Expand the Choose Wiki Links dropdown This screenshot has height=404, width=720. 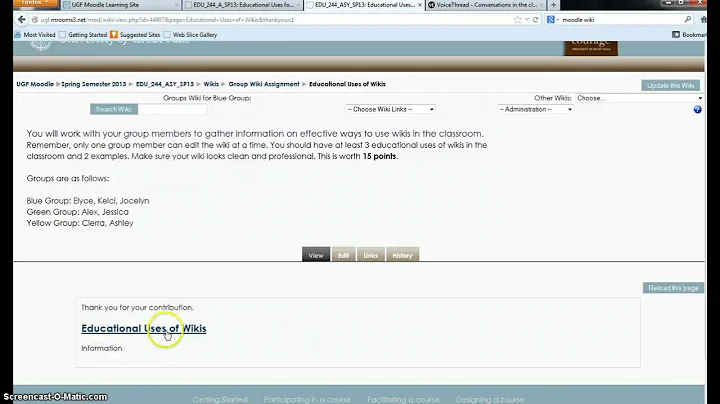[390, 109]
